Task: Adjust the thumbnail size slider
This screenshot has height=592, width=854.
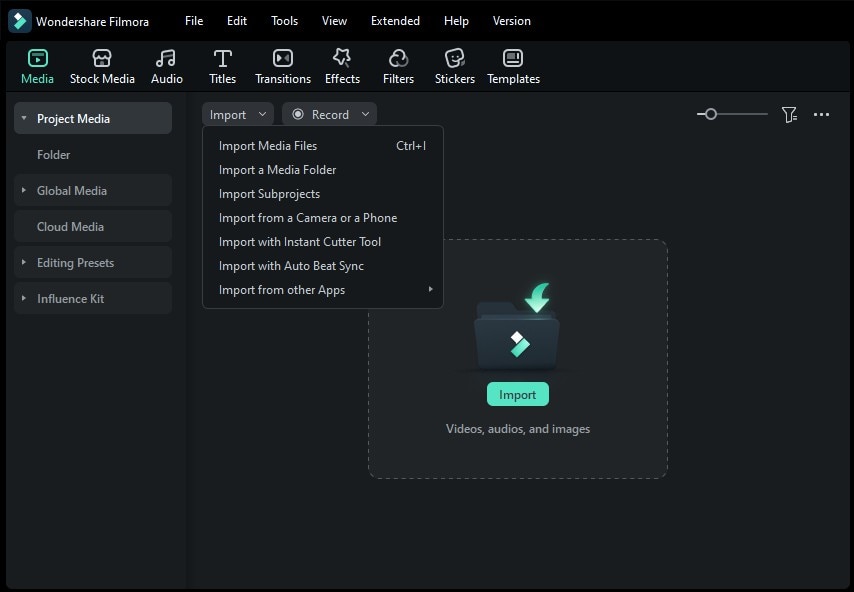Action: click(710, 114)
